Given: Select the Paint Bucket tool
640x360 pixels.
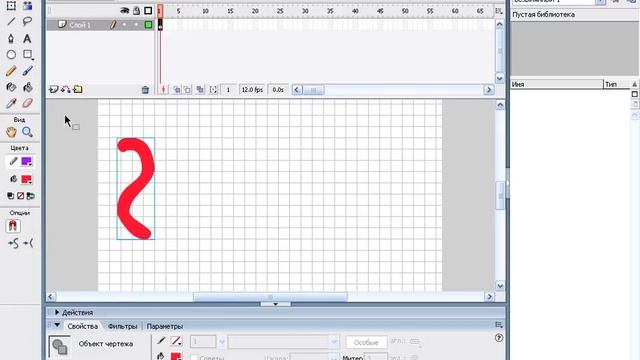Looking at the screenshot, I should tap(27, 87).
